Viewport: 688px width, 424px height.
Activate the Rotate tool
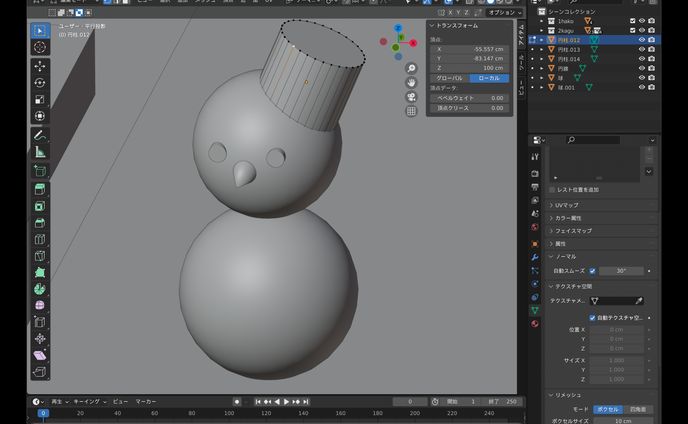point(40,83)
